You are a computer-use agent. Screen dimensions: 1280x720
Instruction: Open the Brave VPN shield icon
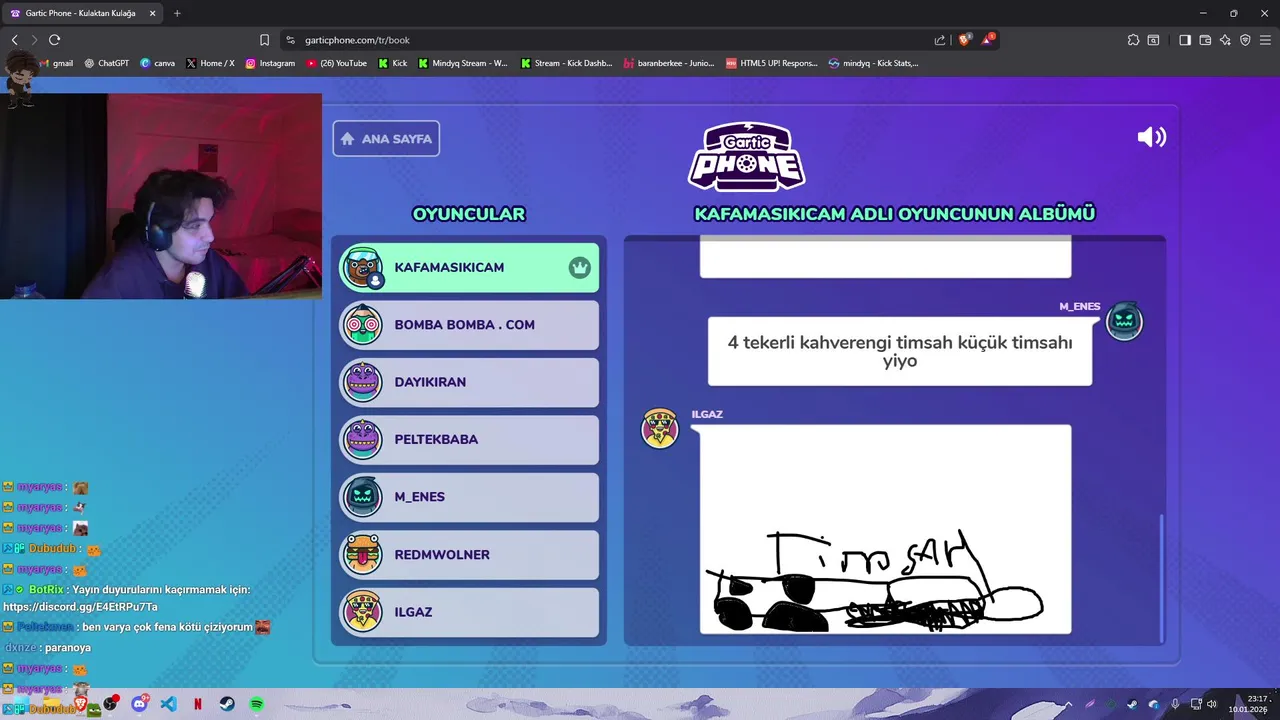coord(1245,40)
